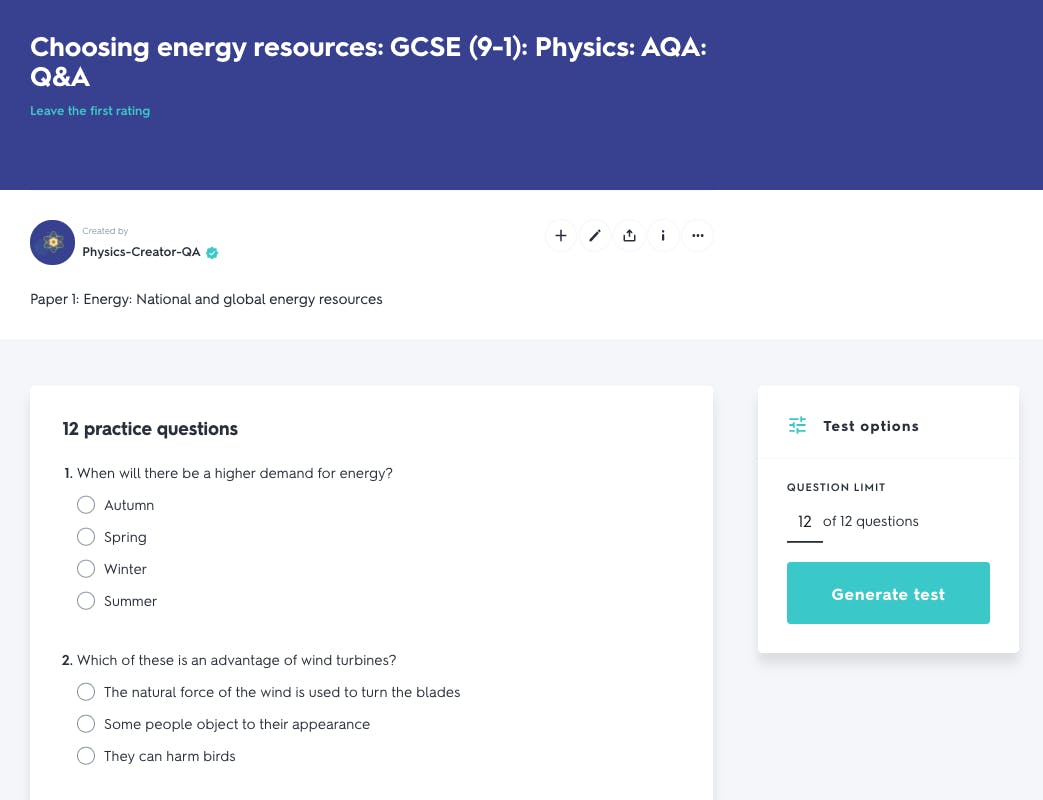Click the '12 practice questions' heading
The height and width of the screenshot is (800, 1043).
[x=150, y=428]
